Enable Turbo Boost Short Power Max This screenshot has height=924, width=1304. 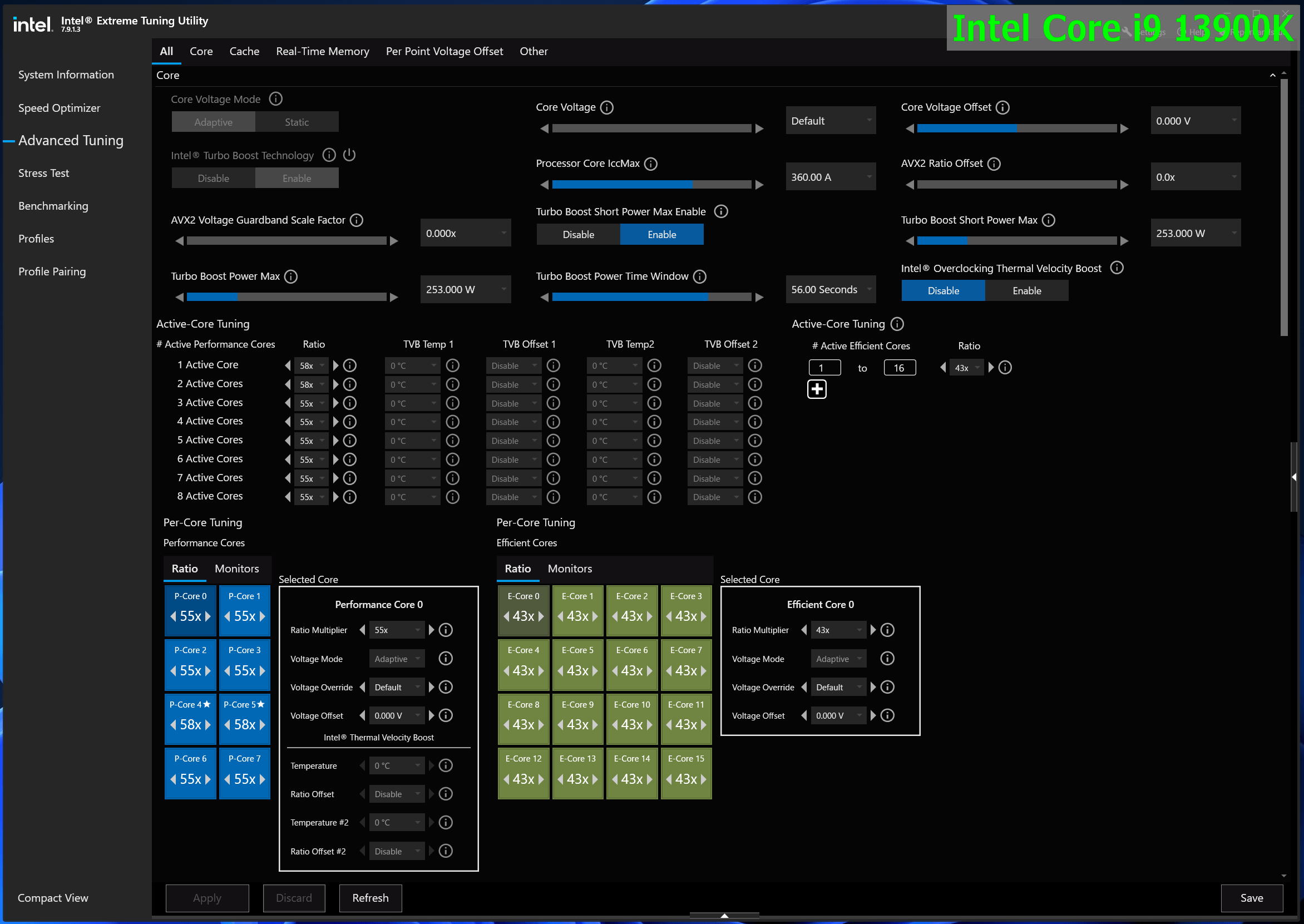(x=661, y=234)
